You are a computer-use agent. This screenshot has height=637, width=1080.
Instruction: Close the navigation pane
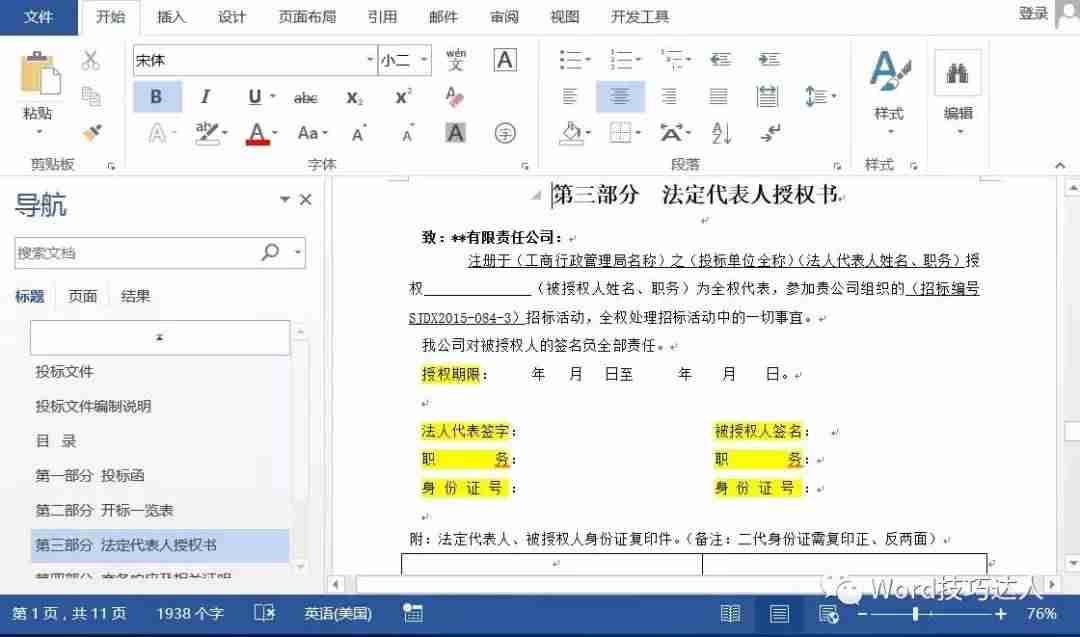(x=306, y=200)
